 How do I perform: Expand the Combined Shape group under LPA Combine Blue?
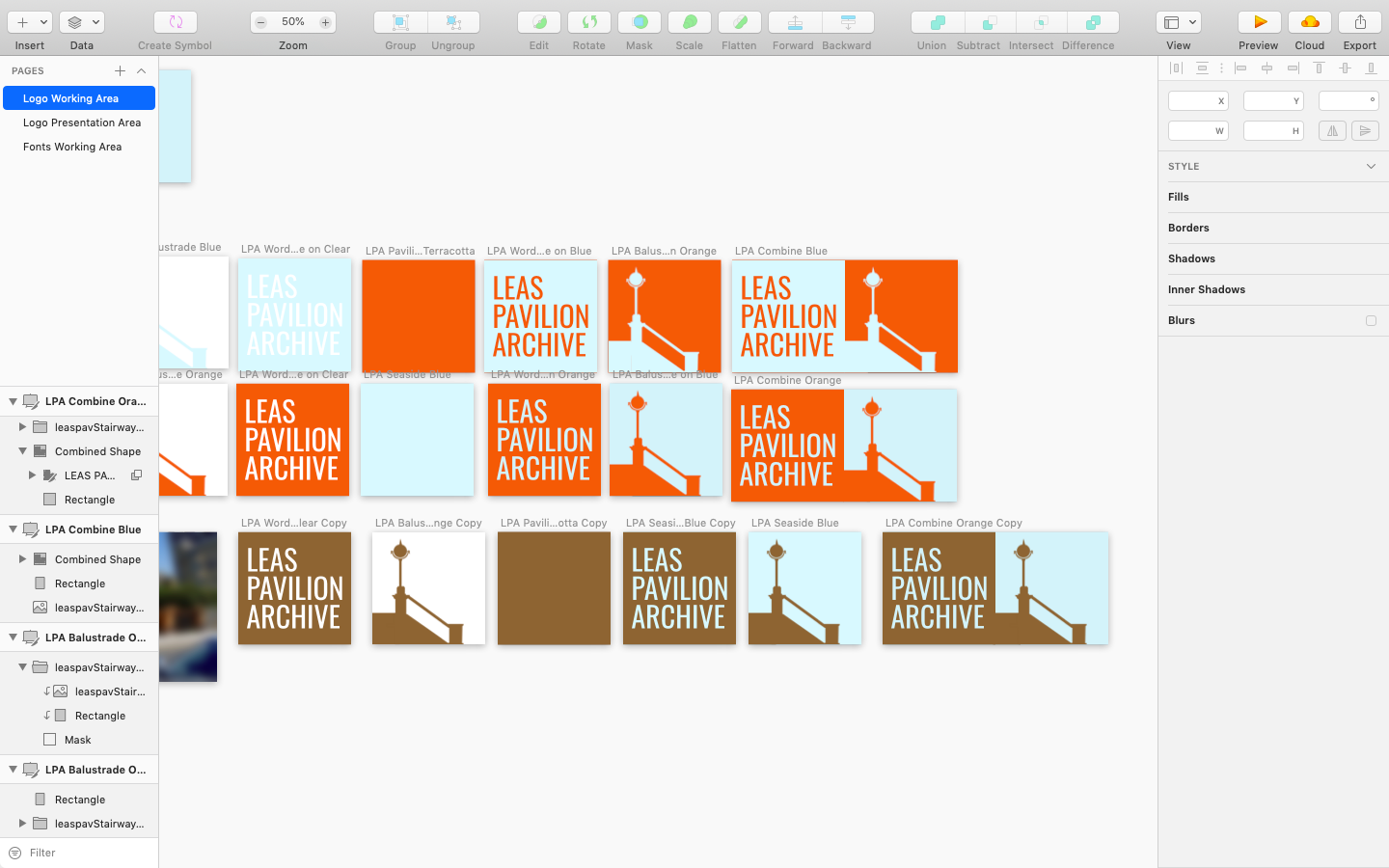[23, 558]
